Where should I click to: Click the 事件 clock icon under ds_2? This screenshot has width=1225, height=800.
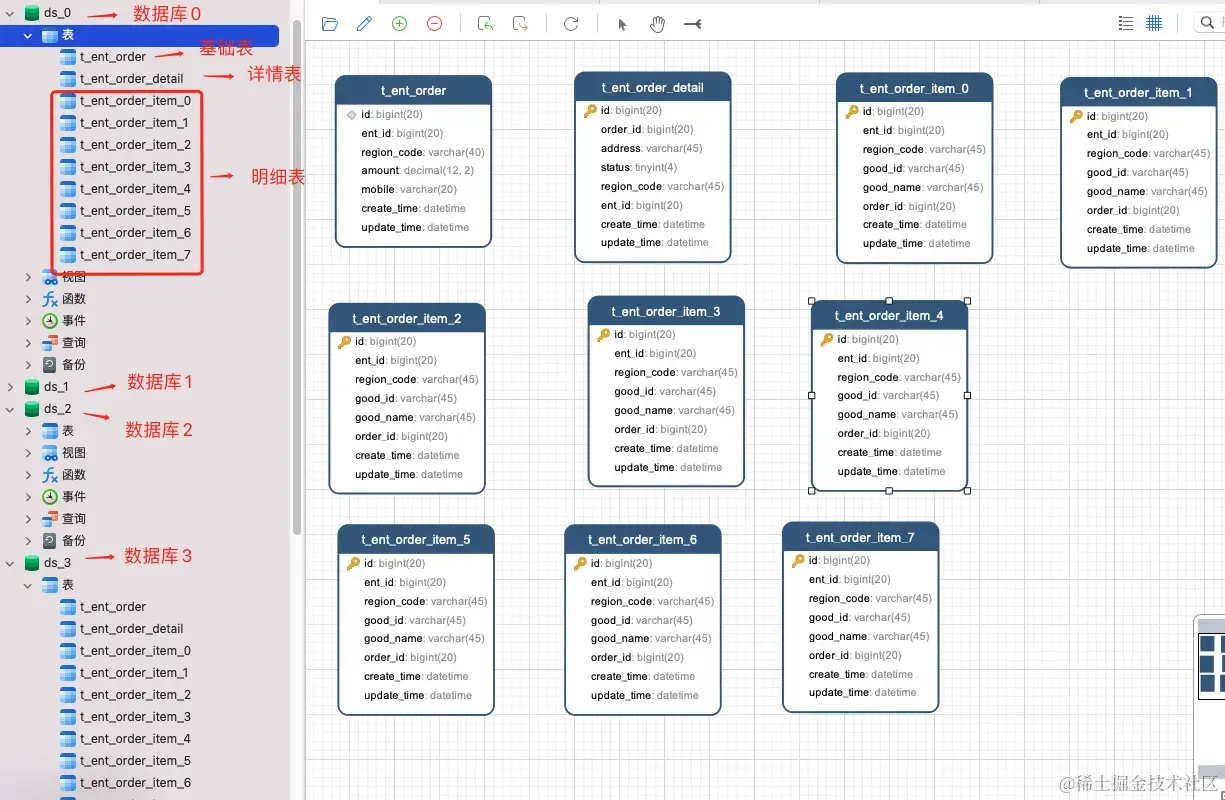click(x=50, y=497)
